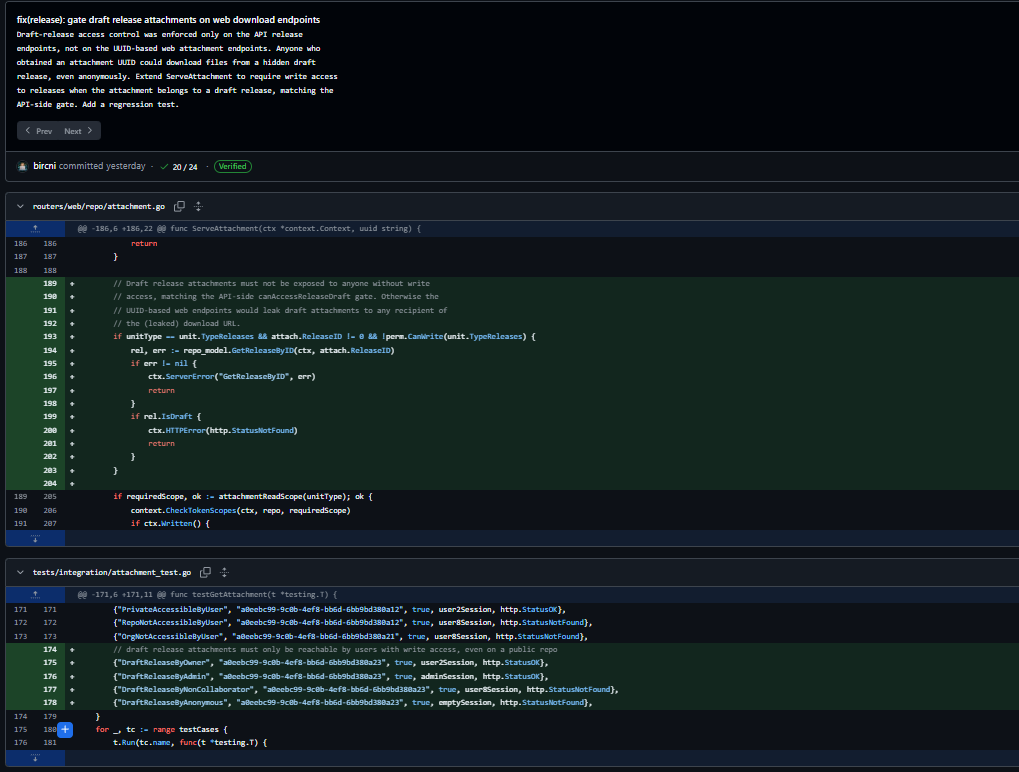Go to Next commit
1019x772 pixels.
pyautogui.click(x=79, y=131)
